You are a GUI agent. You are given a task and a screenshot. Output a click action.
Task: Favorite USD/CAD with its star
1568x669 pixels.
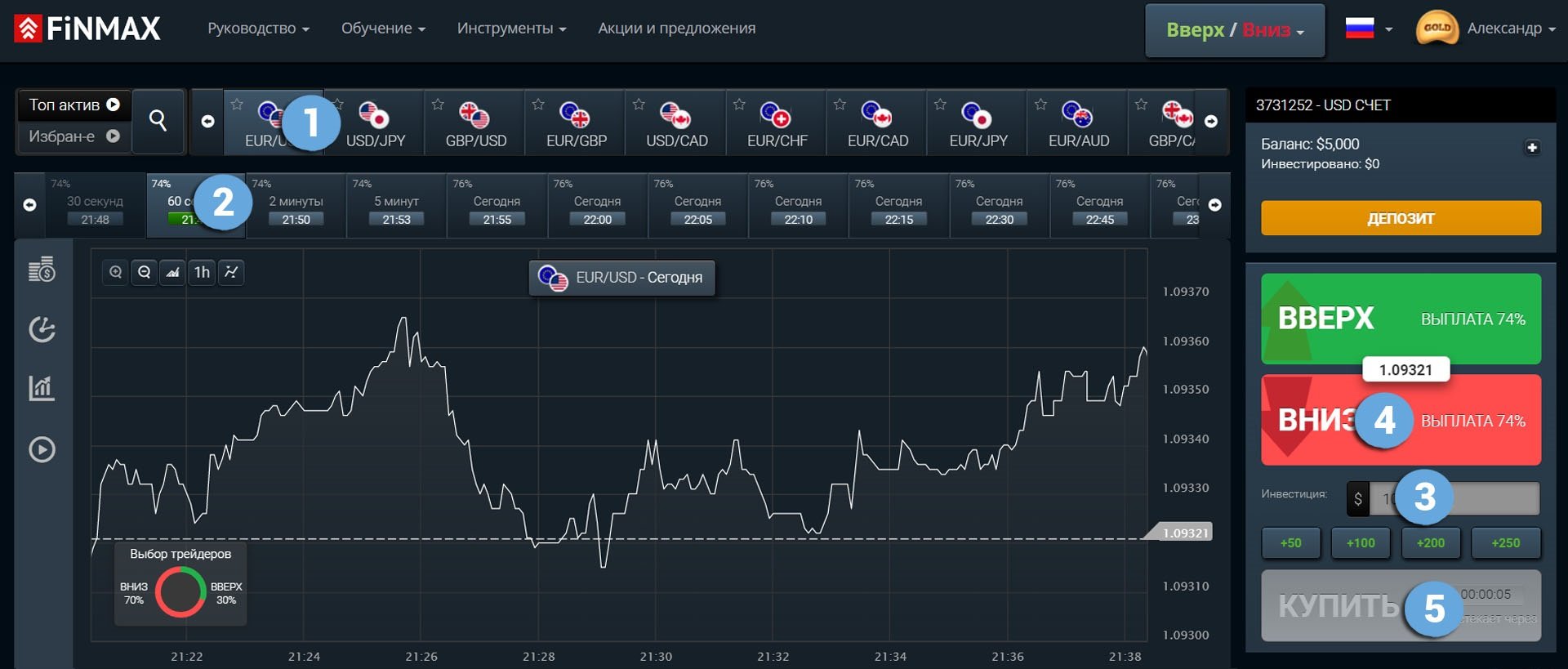pyautogui.click(x=639, y=104)
